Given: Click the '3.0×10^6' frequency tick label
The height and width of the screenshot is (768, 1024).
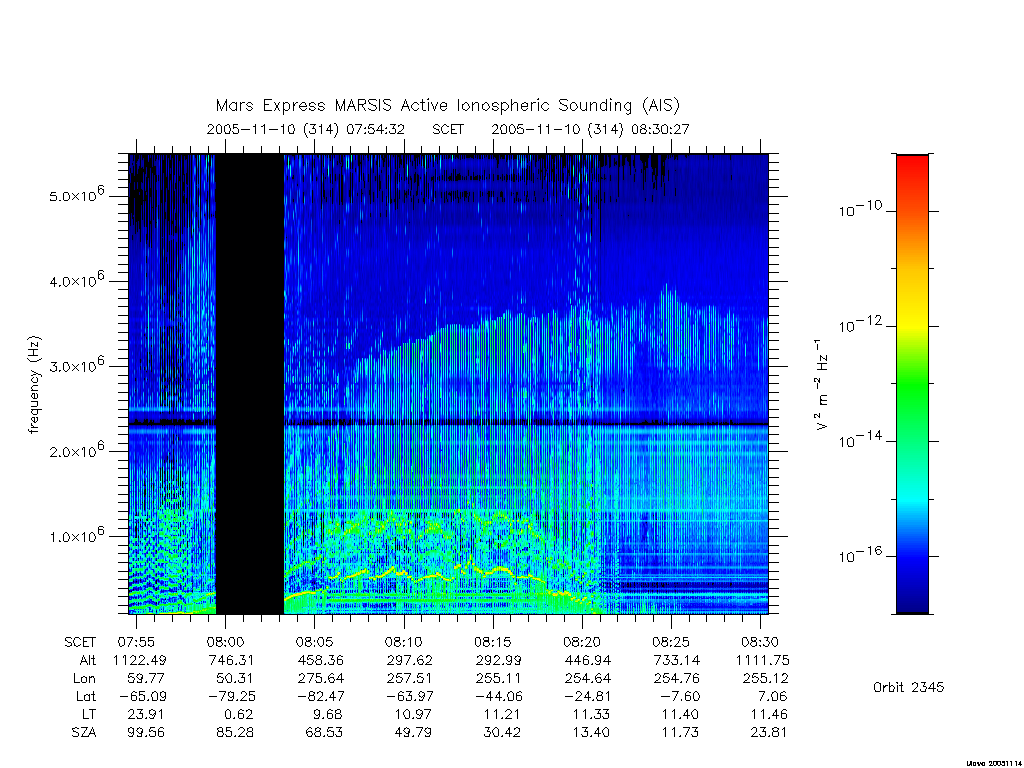Looking at the screenshot, I should [76, 365].
